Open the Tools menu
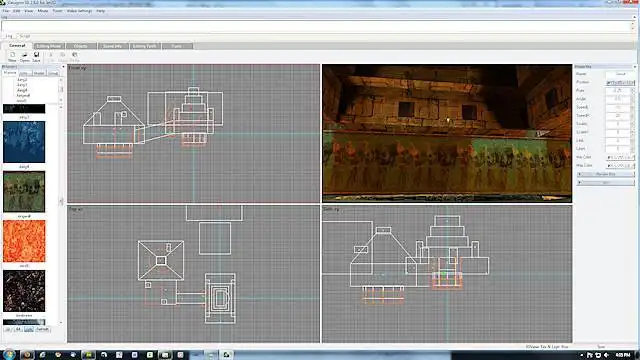640x360 pixels. (x=57, y=11)
